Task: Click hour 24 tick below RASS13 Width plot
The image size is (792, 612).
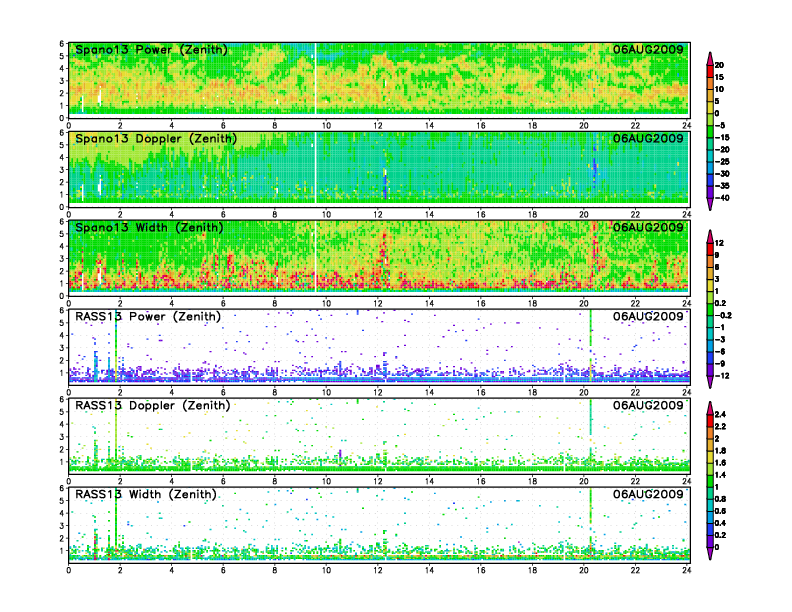Action: [686, 570]
